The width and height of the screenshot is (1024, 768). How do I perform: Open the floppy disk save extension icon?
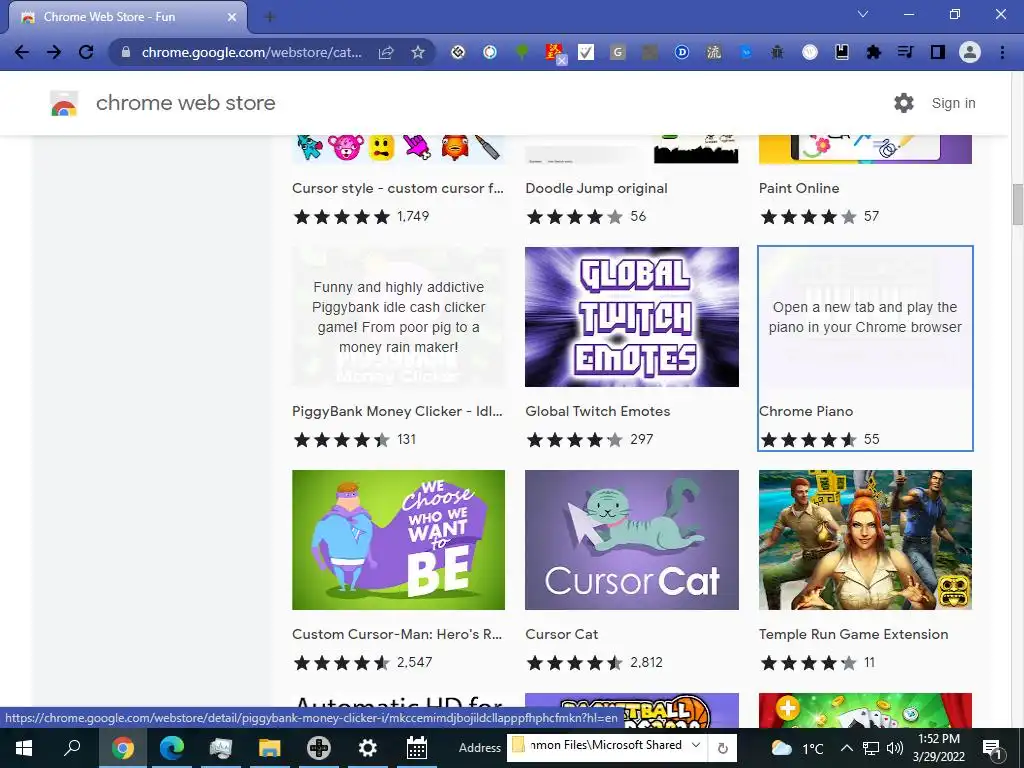[842, 52]
